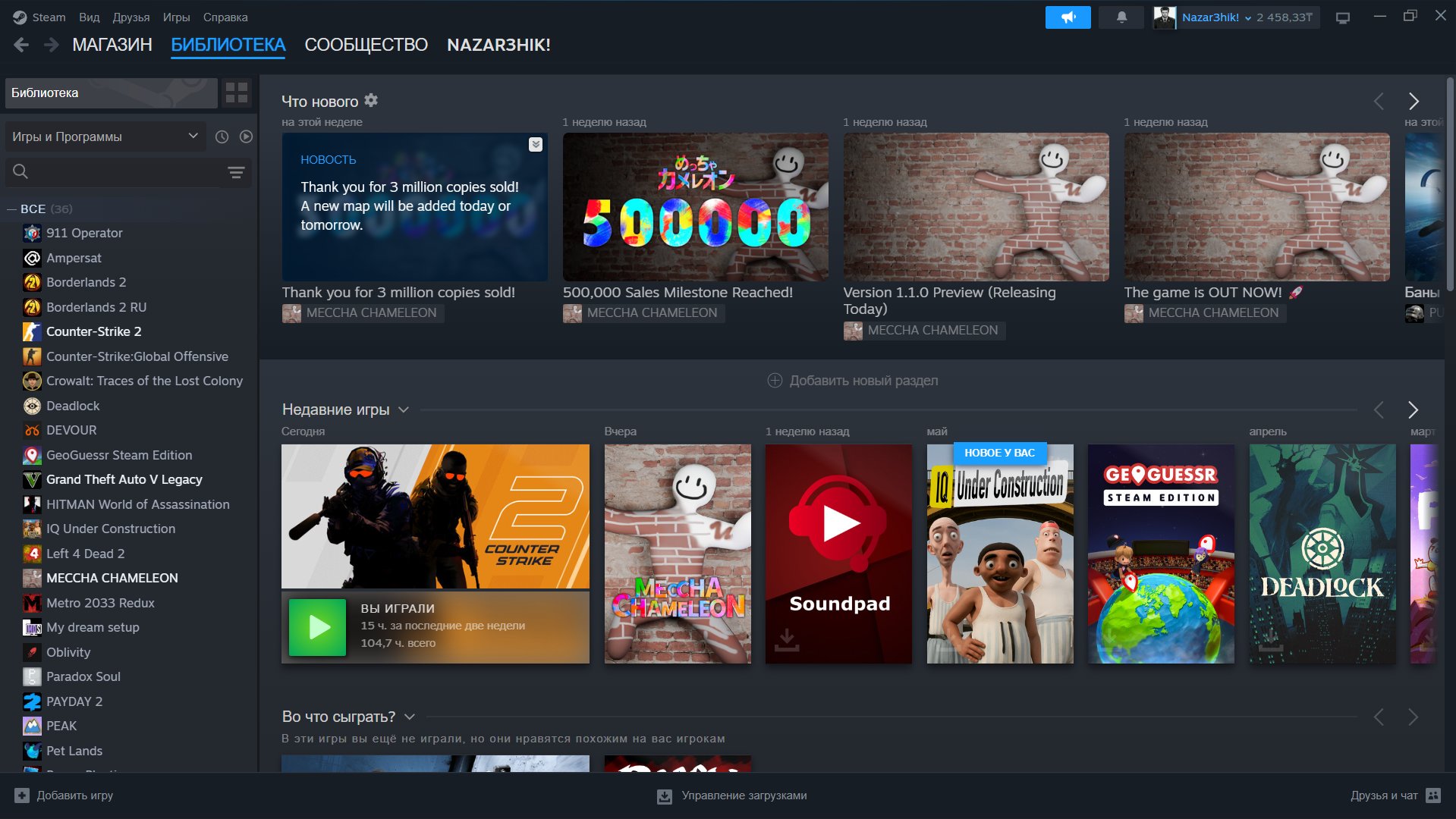1456x819 pixels.
Task: Go to the МАГАЗИН tab
Action: point(112,45)
